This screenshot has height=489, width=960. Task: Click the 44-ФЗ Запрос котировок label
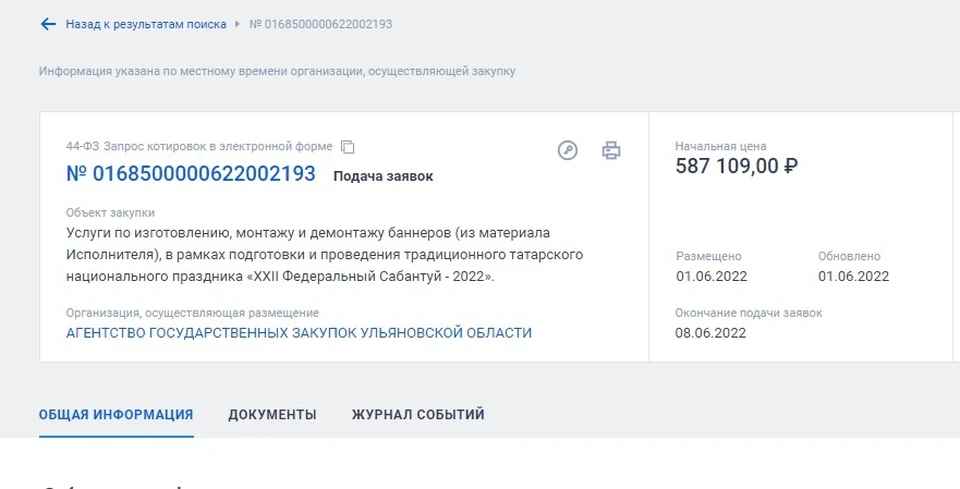(199, 147)
